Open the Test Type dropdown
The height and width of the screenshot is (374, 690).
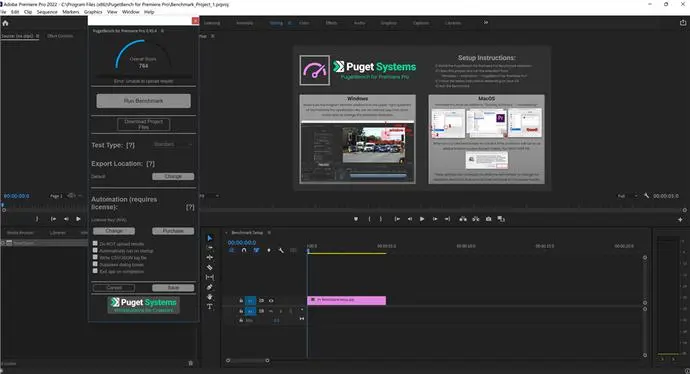[x=172, y=144]
